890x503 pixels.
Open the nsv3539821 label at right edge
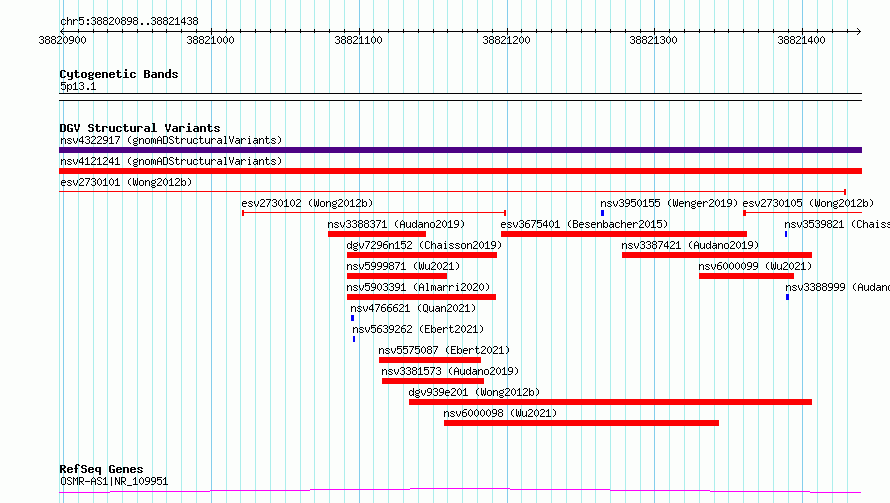click(837, 224)
